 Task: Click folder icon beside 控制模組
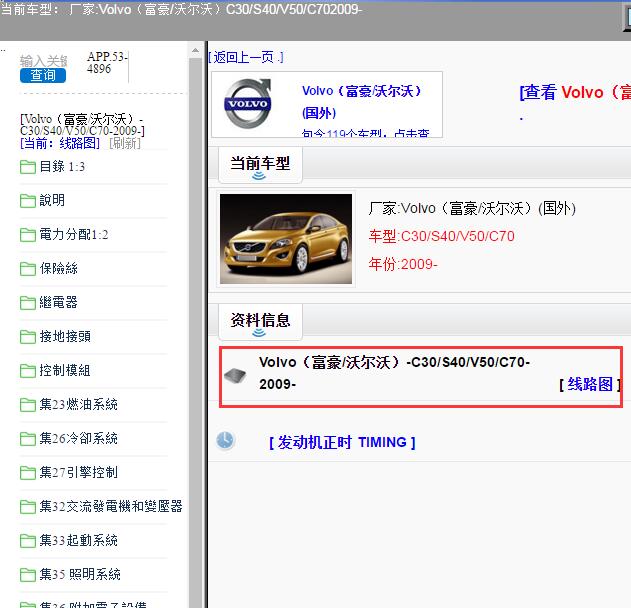[28, 371]
